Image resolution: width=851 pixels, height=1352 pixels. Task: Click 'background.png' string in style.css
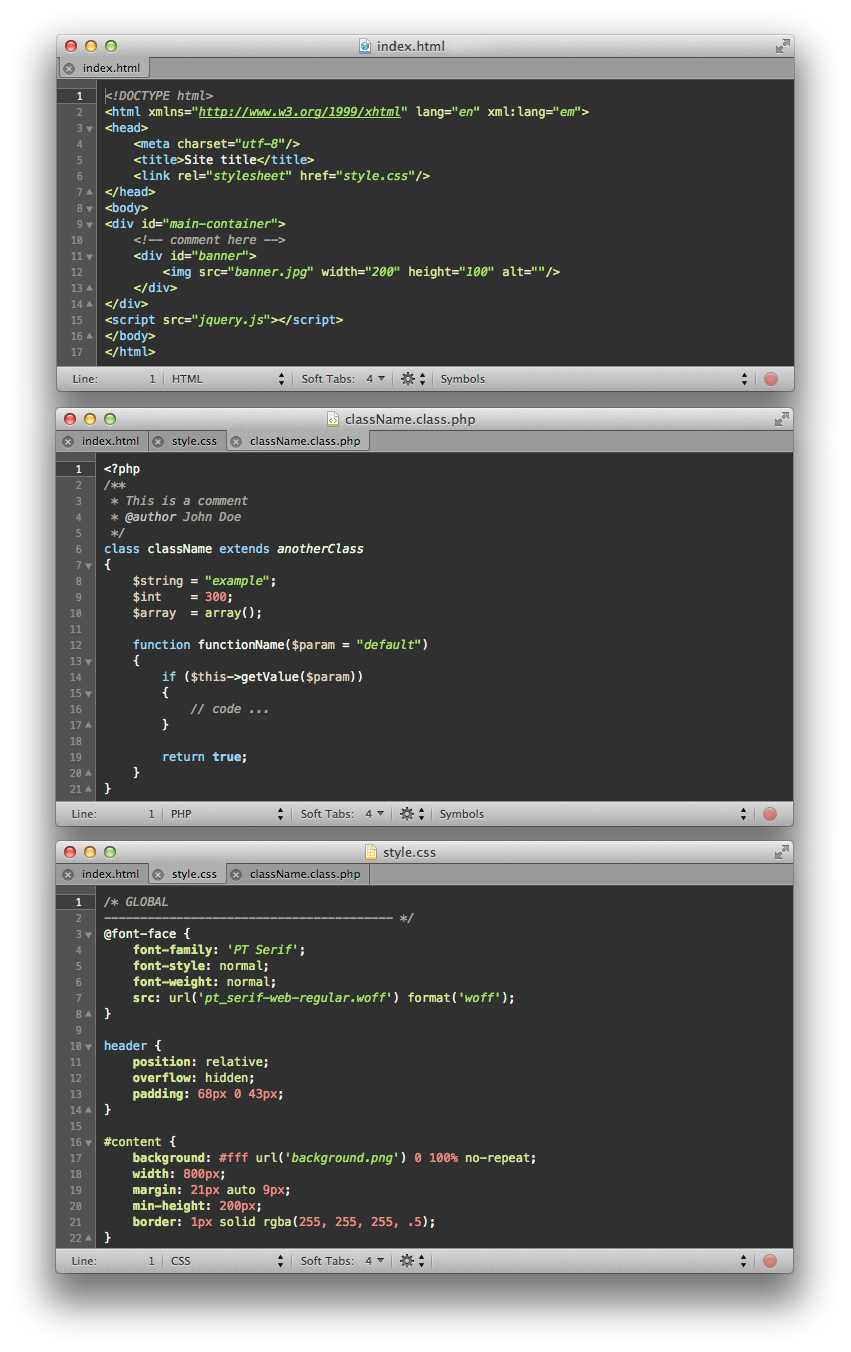coord(343,1158)
